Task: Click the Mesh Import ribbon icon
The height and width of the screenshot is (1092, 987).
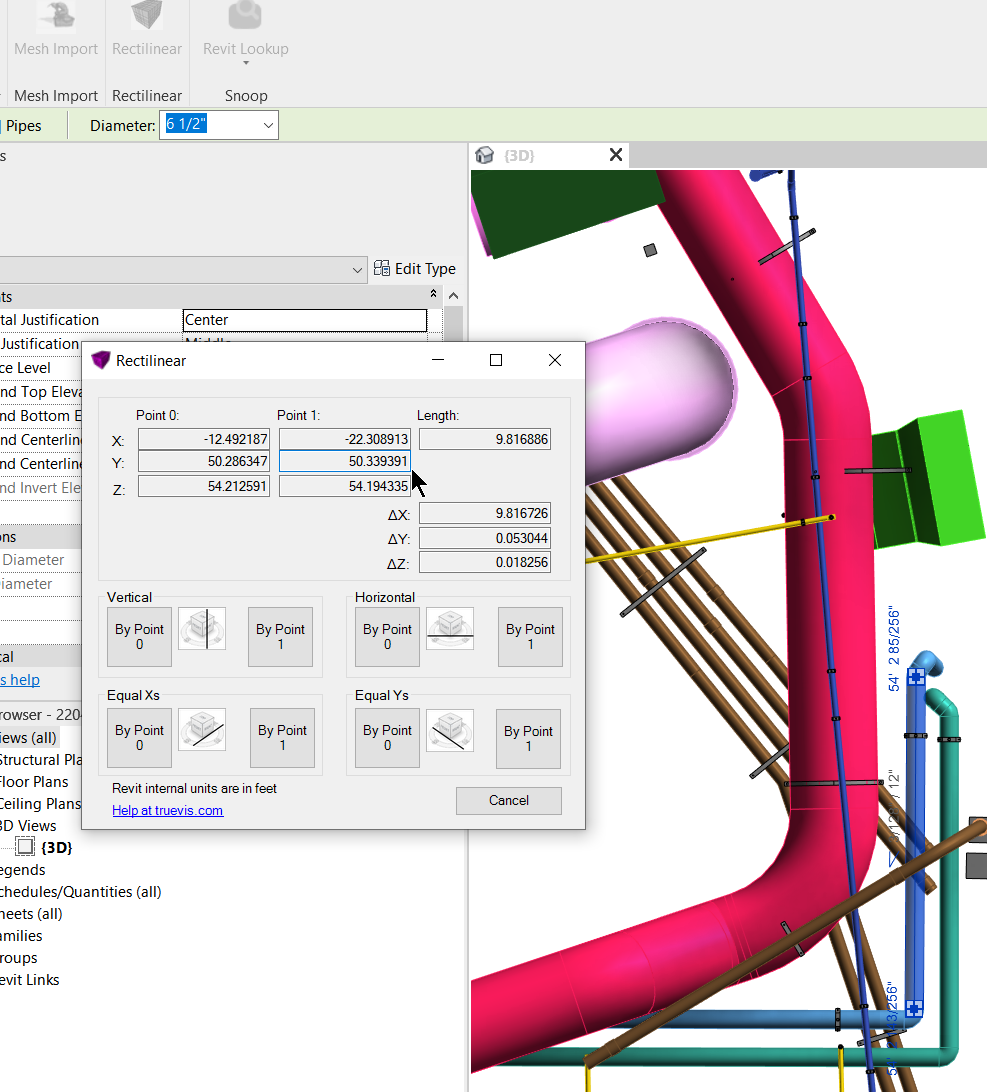Action: pos(56,17)
